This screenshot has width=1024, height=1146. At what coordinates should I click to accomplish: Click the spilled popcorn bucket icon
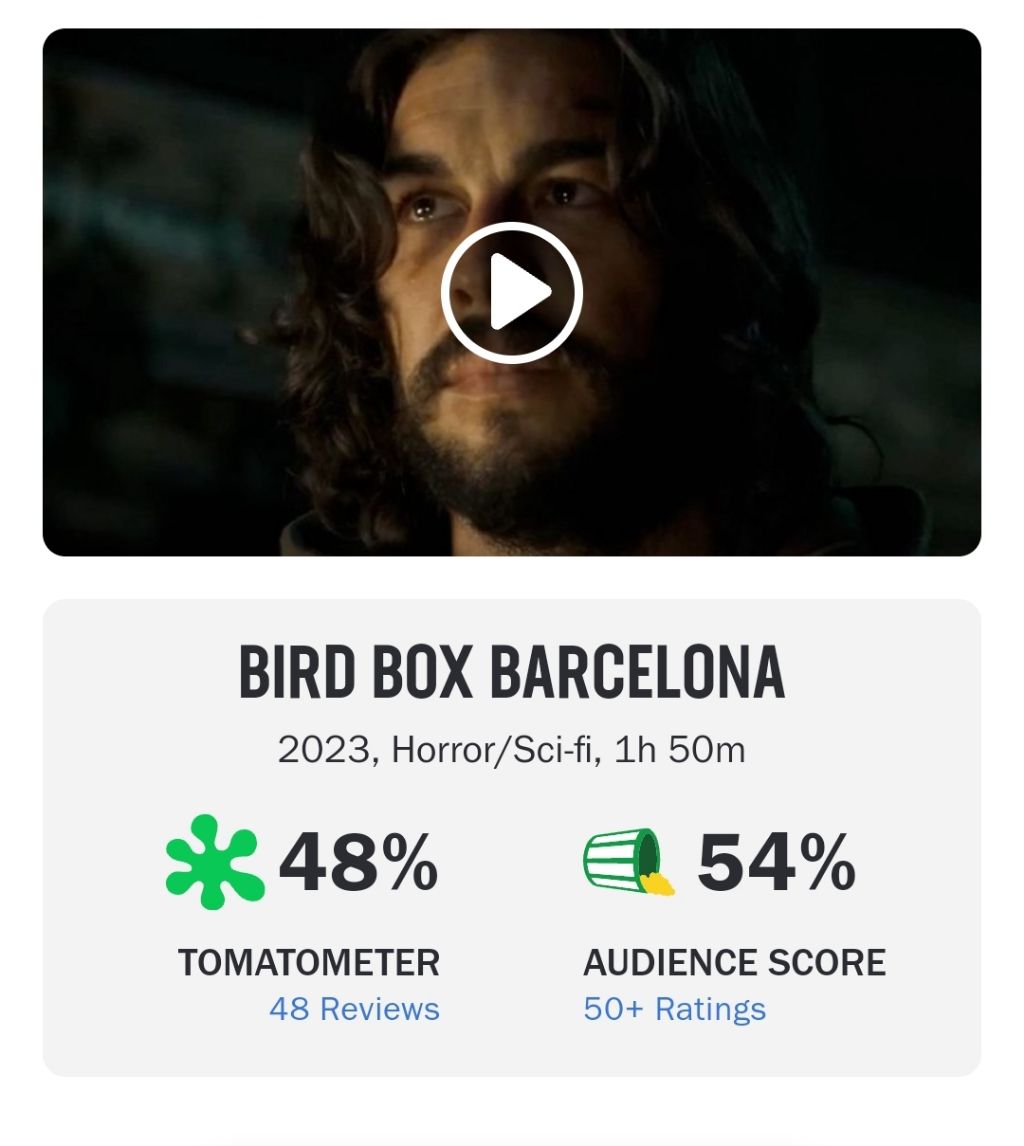[626, 861]
